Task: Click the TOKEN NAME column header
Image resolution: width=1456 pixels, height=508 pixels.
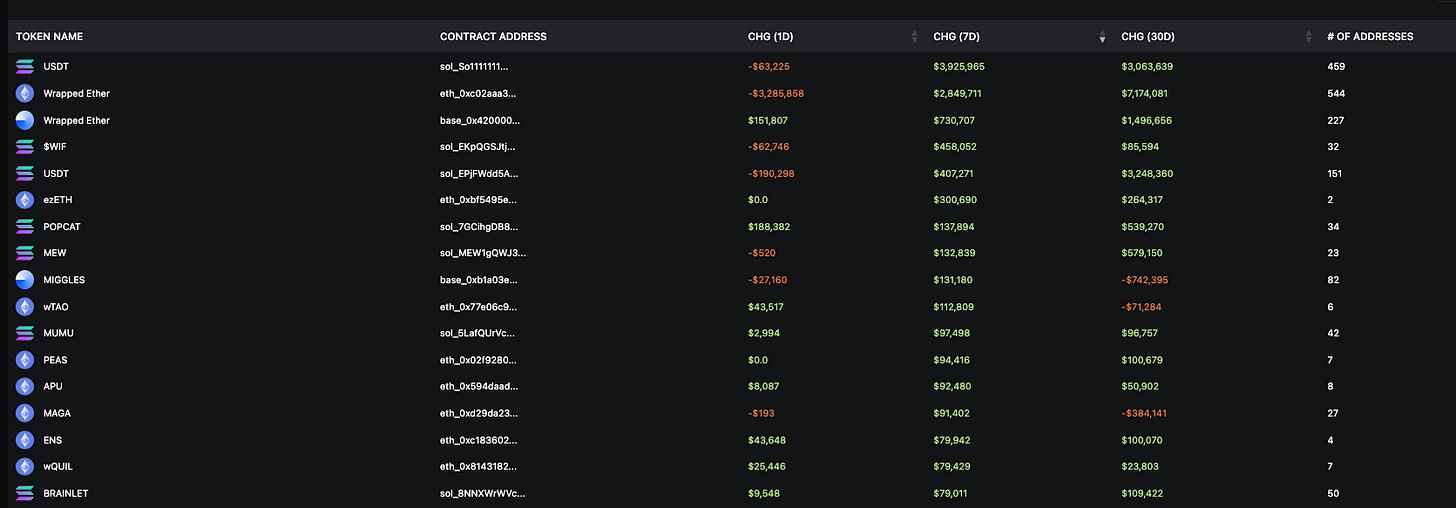Action: pos(50,37)
